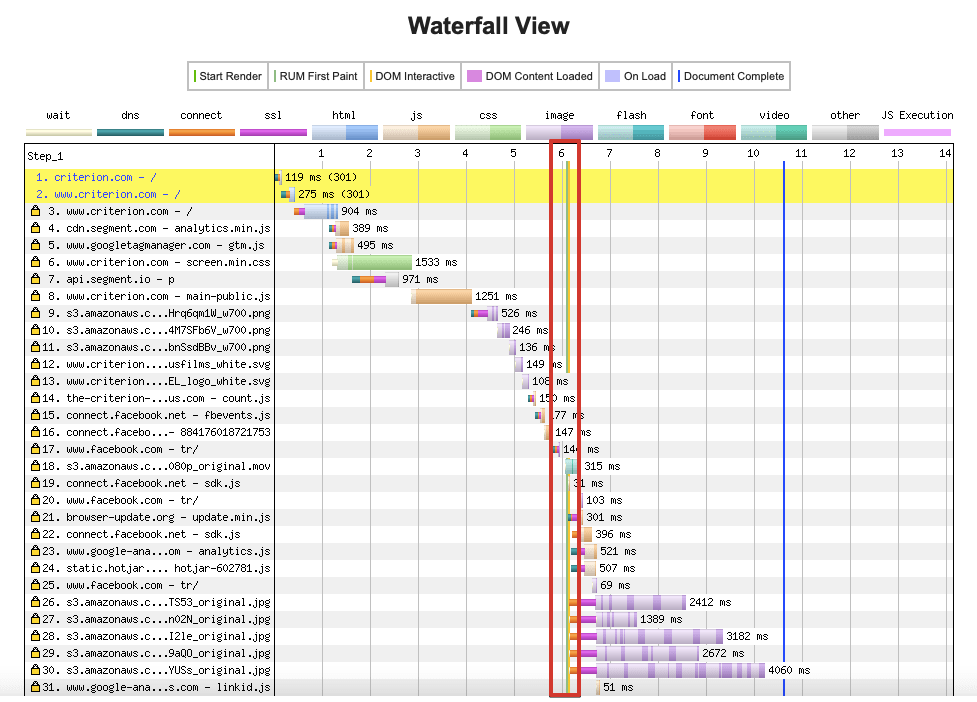The image size is (977, 702).
Task: Click the DOM Content Loaded legend entry
Action: coord(530,76)
